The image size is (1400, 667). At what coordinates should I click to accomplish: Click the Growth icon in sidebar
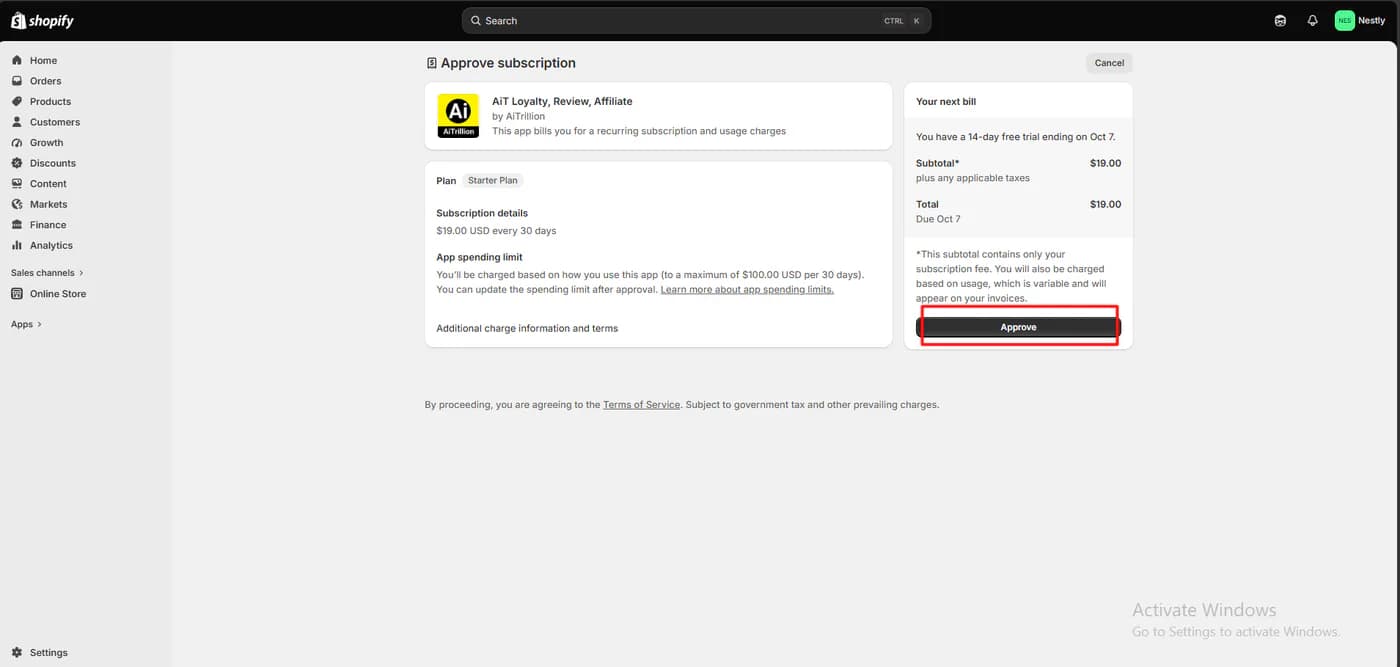click(17, 143)
